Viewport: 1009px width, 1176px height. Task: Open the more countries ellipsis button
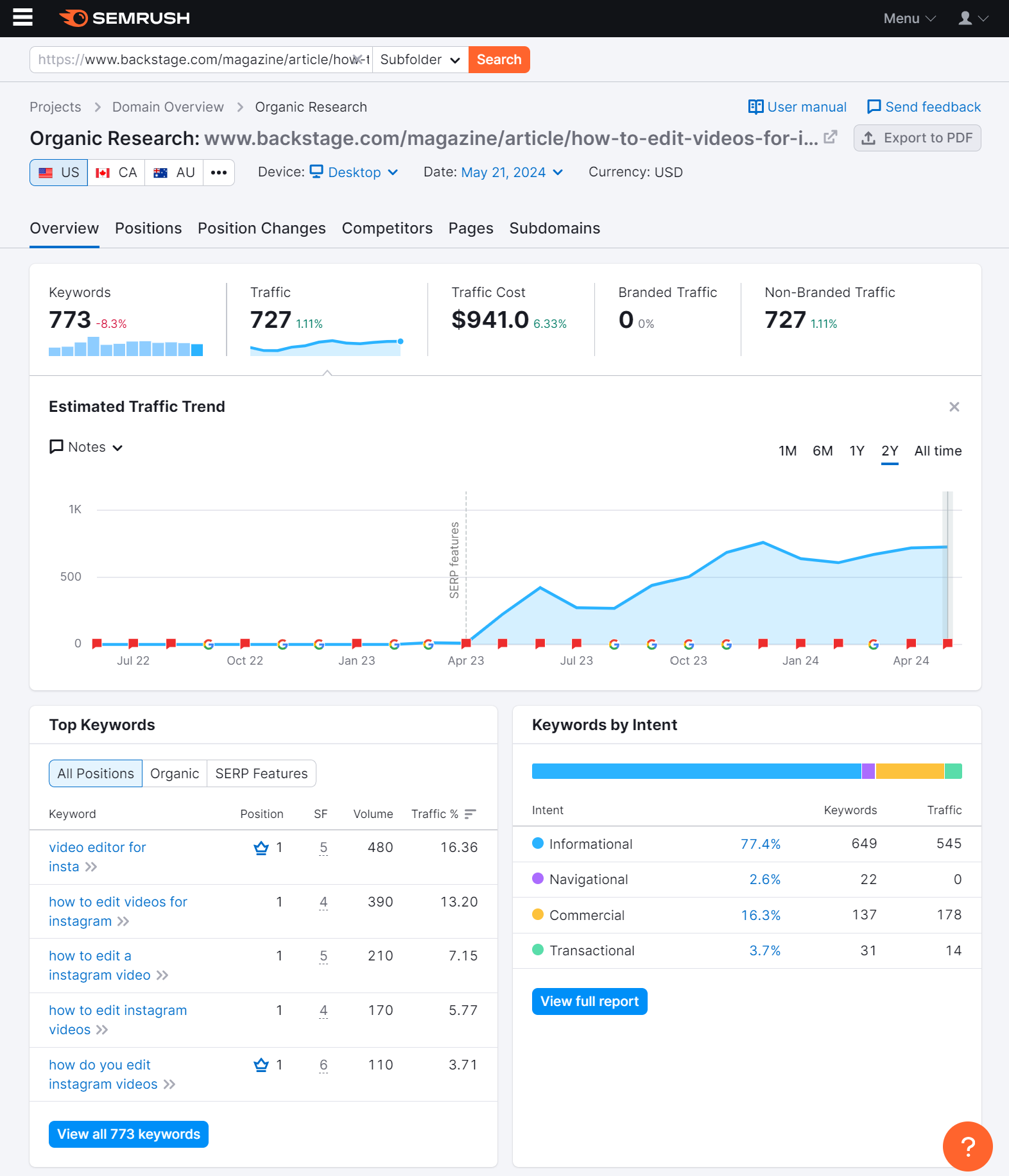219,173
